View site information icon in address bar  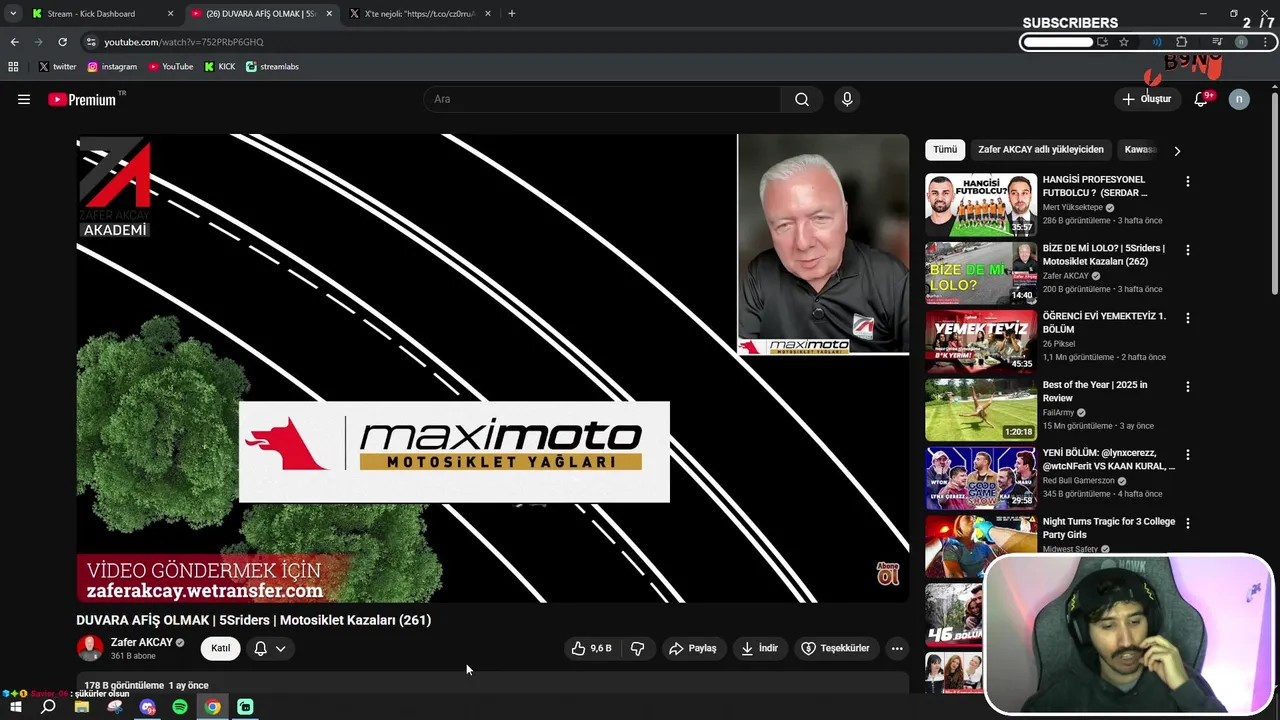click(91, 42)
